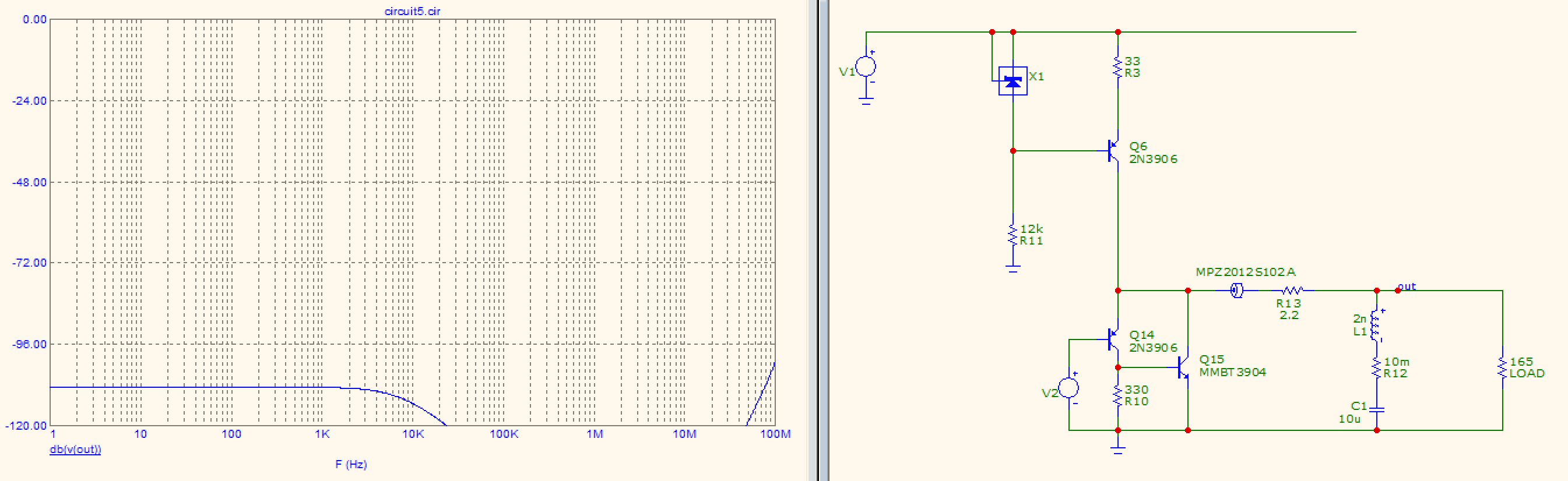
Task: Click the 1M x-axis value
Action: (595, 434)
